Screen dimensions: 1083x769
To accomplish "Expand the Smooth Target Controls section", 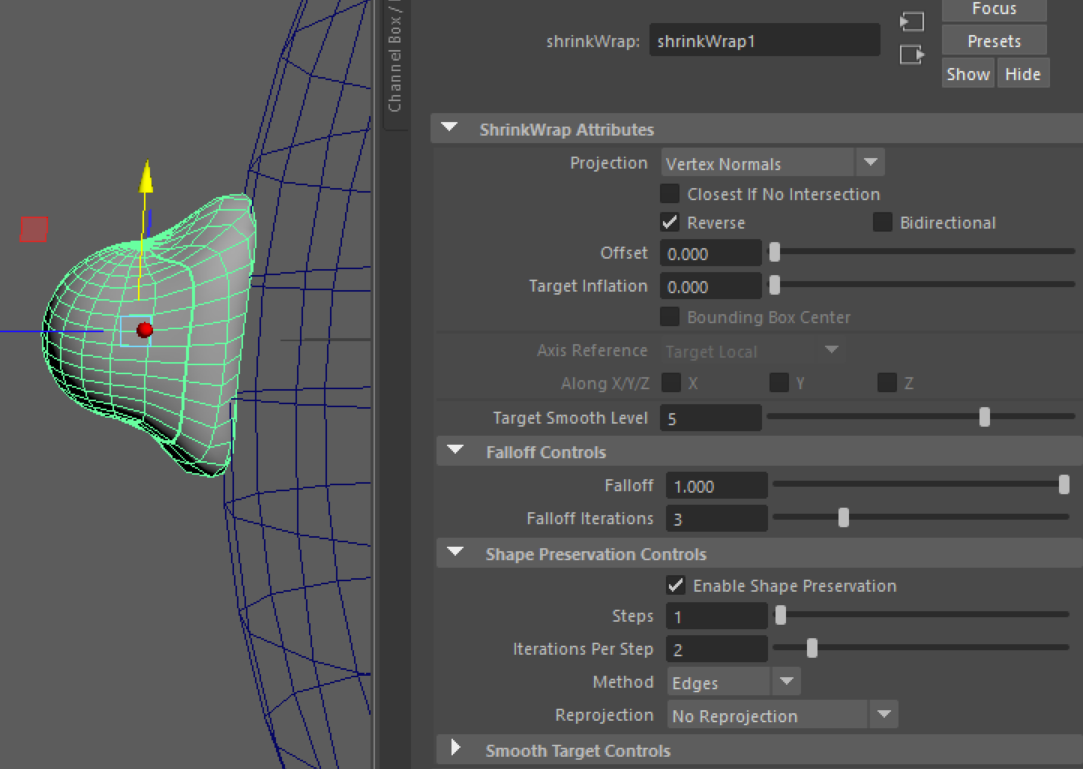I will [x=456, y=750].
